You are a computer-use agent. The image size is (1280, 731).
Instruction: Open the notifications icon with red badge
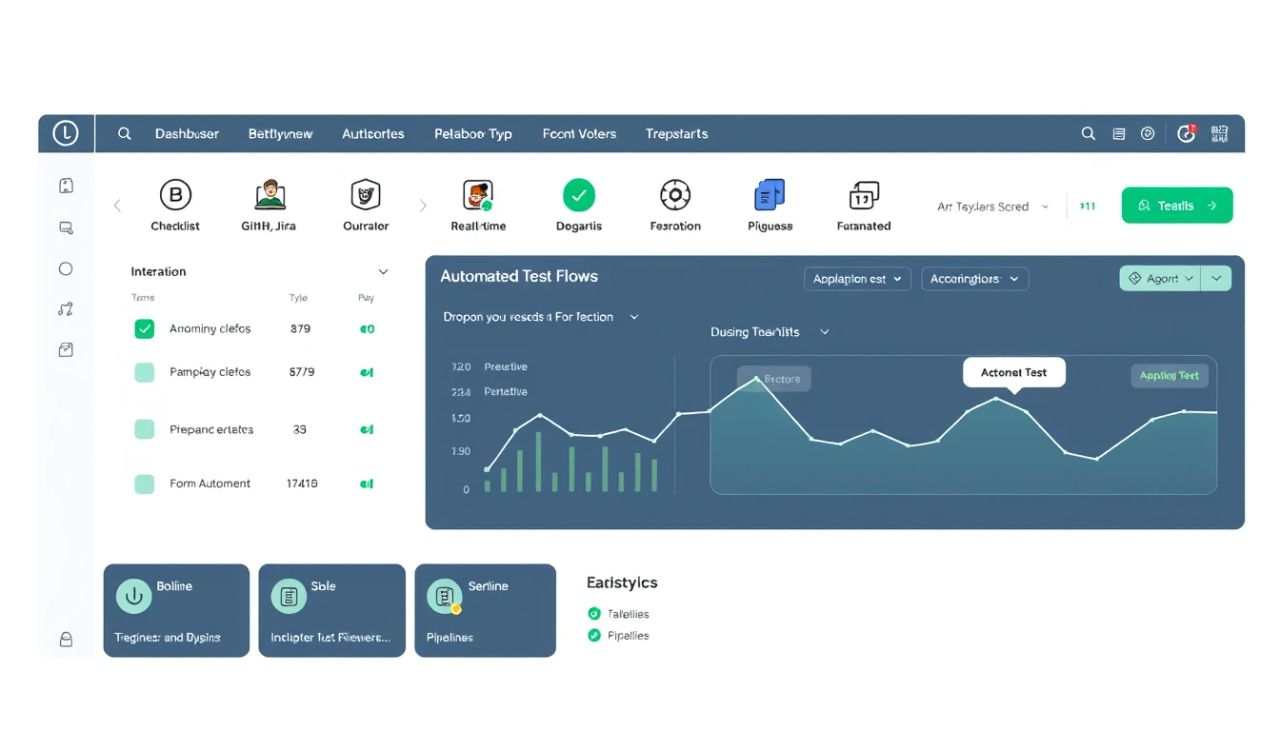(x=1186, y=133)
